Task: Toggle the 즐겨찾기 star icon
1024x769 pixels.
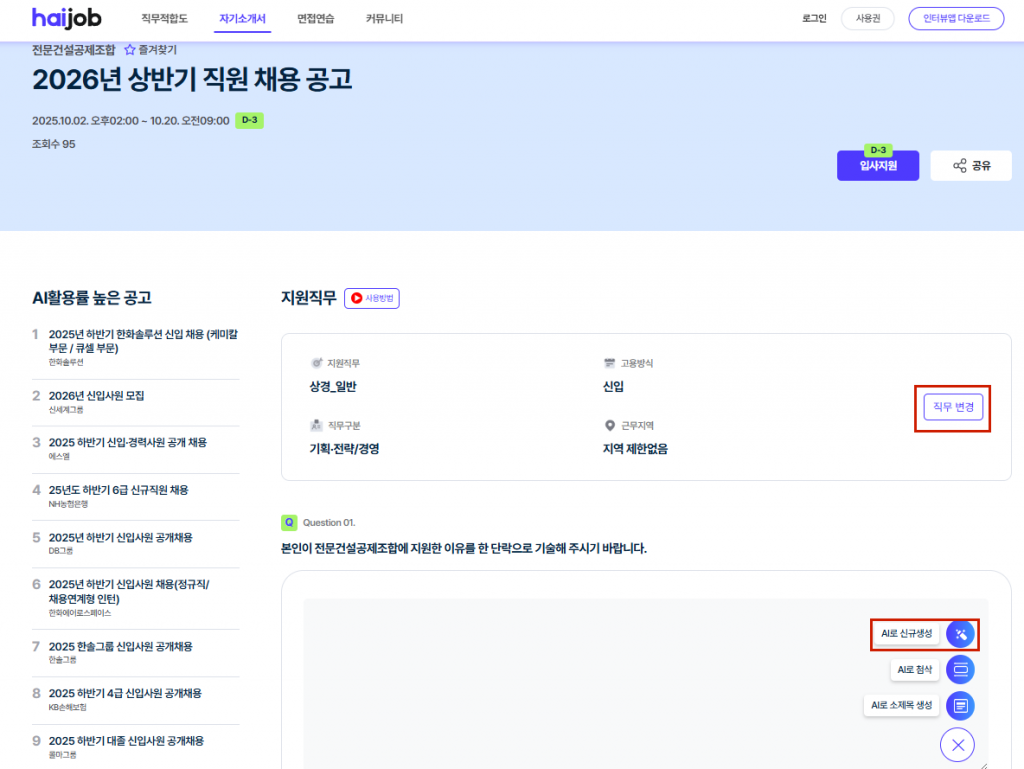Action: 129,49
